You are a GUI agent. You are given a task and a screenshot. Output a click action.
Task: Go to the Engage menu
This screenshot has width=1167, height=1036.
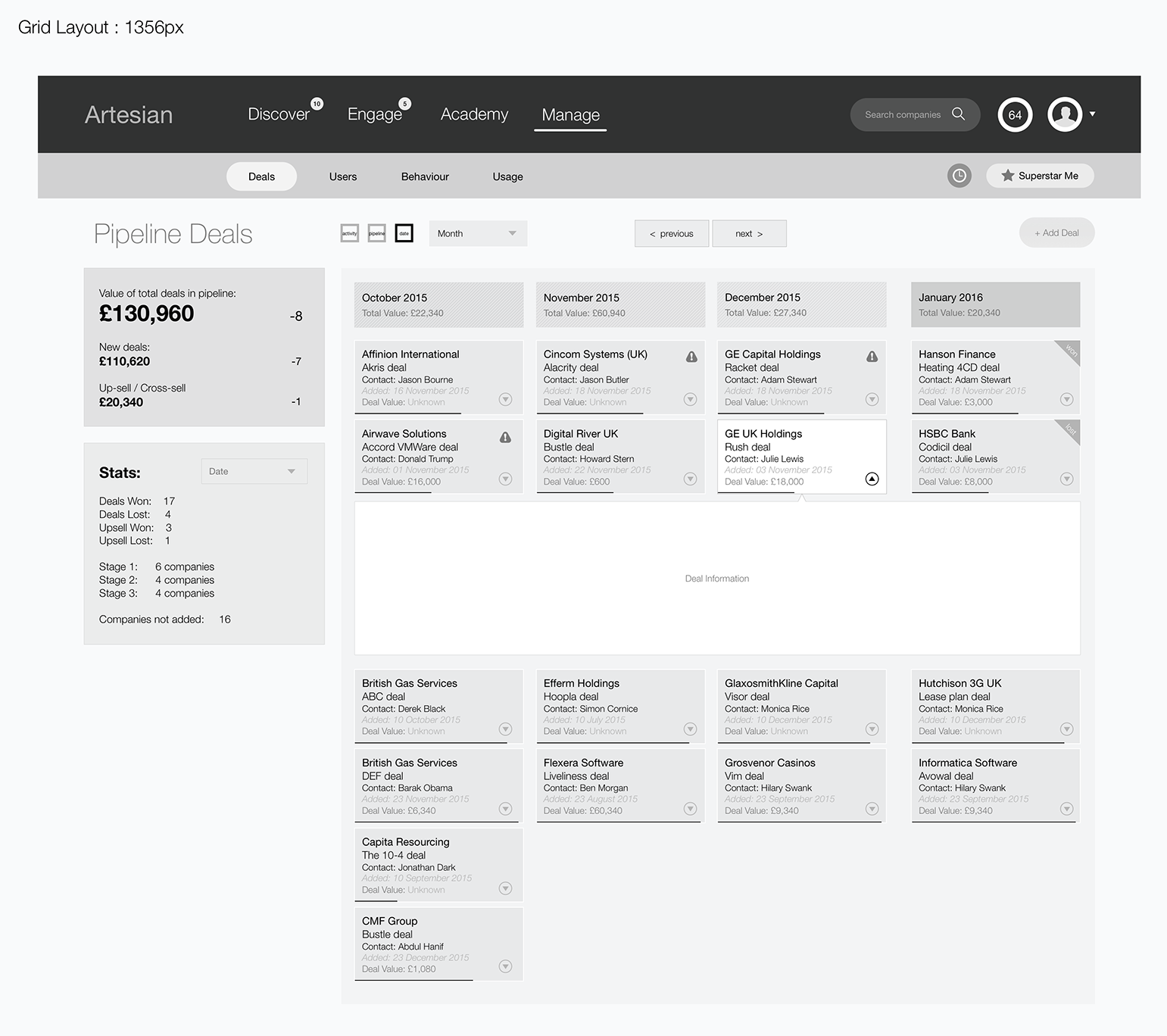tap(374, 114)
